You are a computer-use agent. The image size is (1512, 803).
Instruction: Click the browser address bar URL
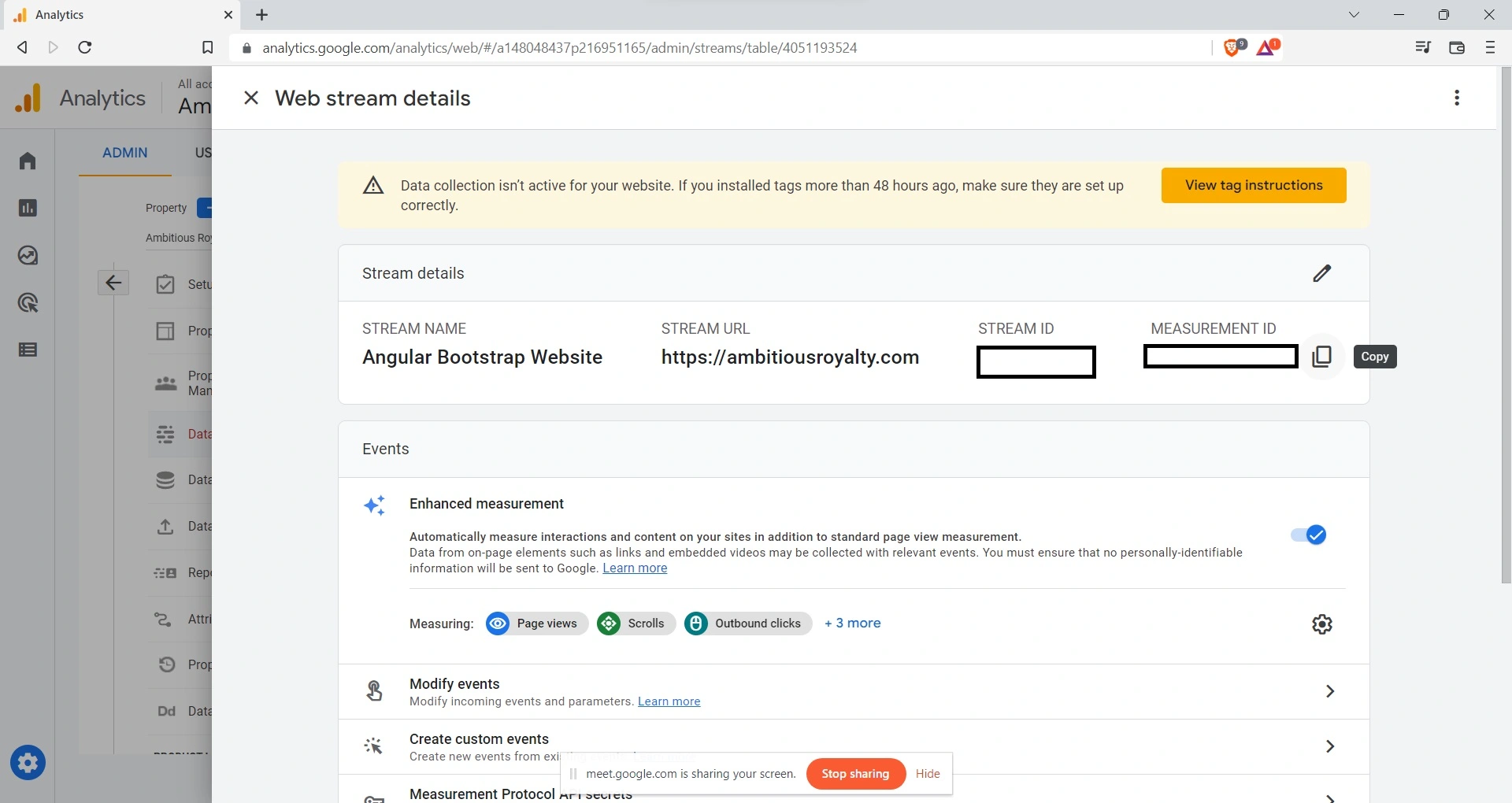coord(559,48)
